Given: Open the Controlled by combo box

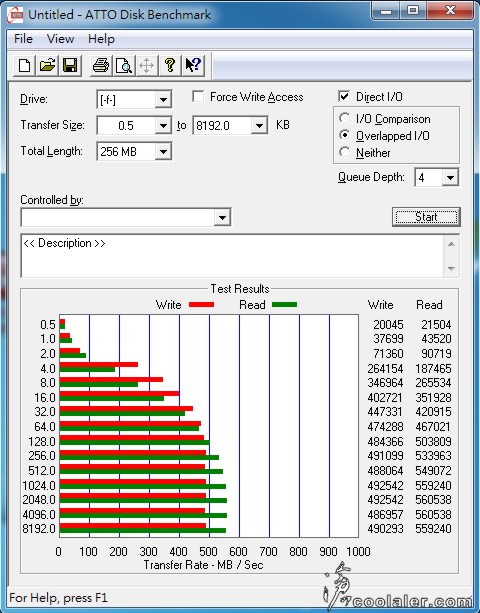Looking at the screenshot, I should pyautogui.click(x=125, y=217).
